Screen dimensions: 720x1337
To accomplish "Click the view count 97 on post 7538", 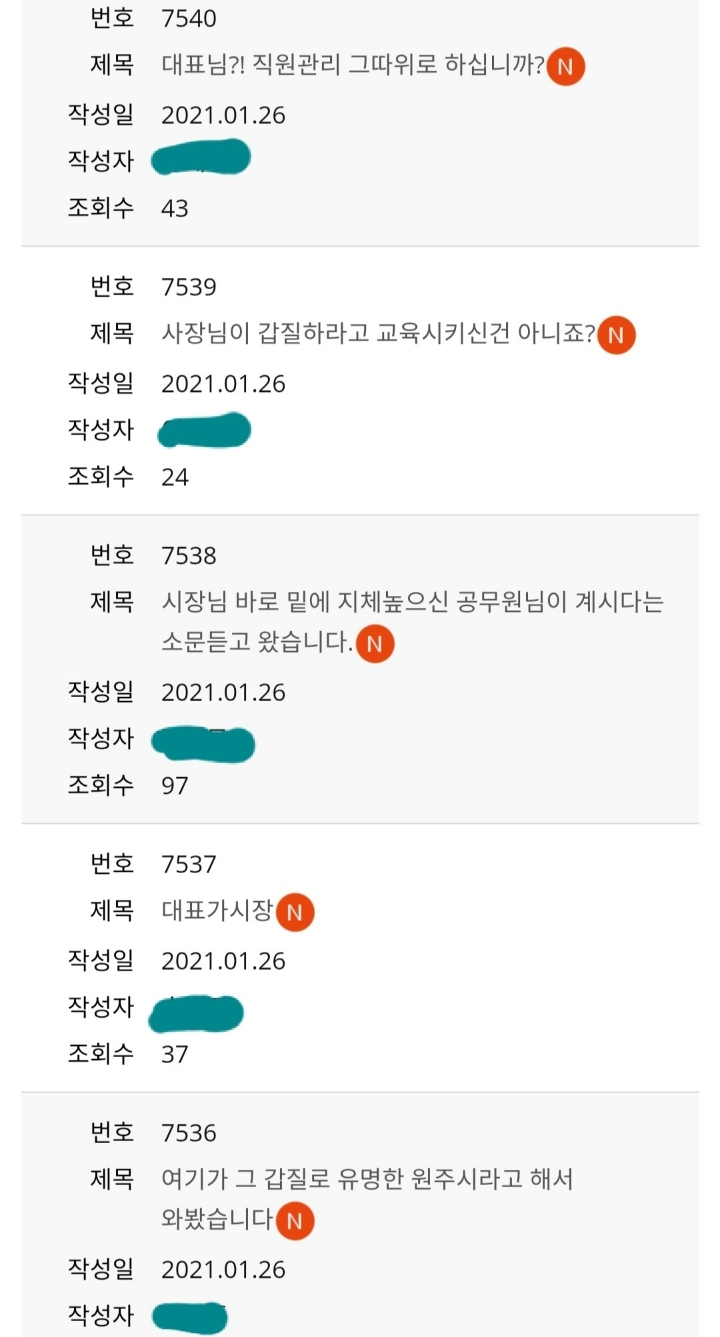I will [175, 786].
